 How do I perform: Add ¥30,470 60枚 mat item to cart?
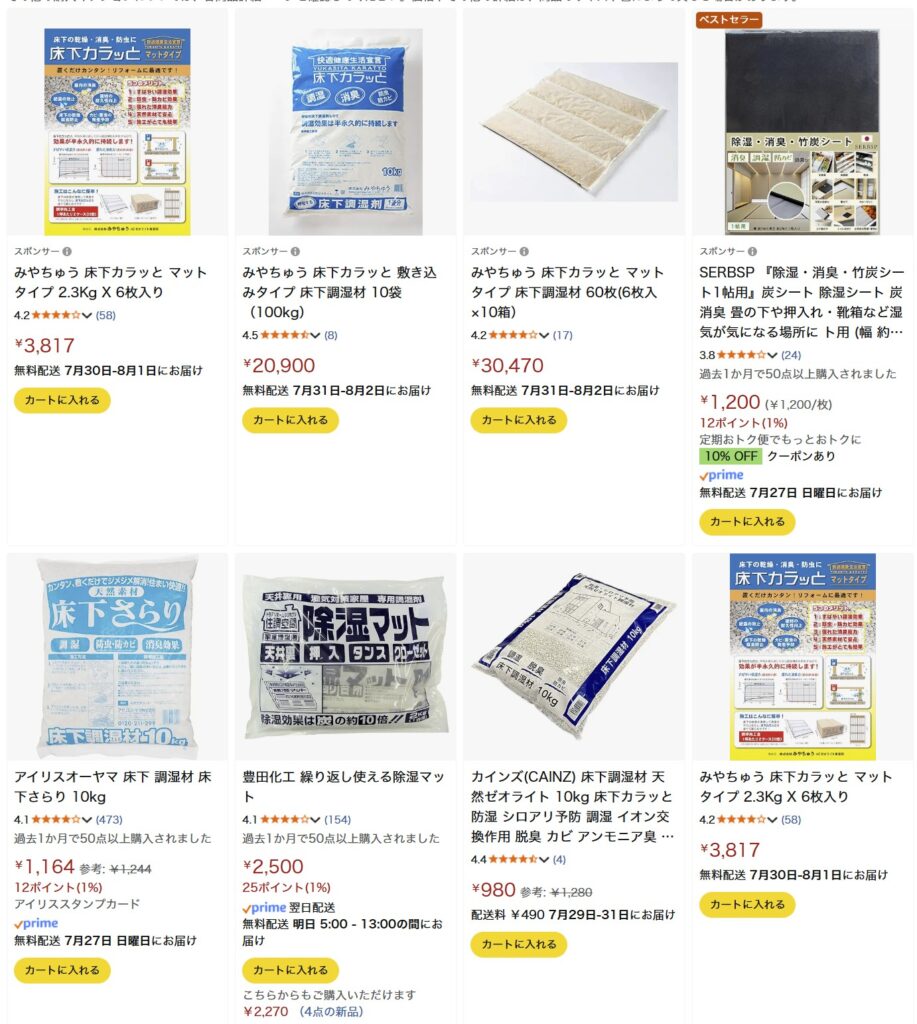(x=519, y=420)
